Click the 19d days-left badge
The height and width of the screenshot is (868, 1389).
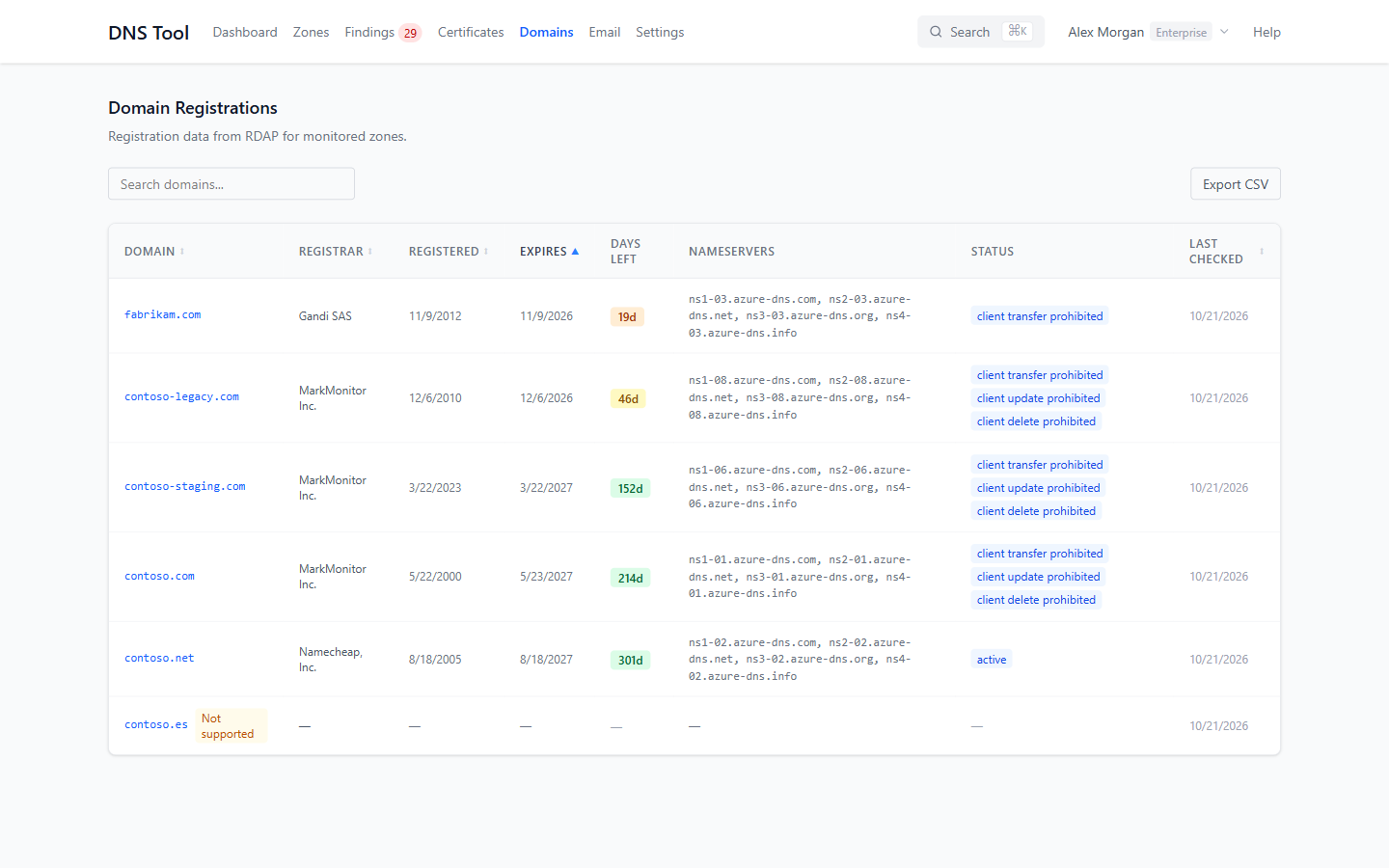[x=627, y=316]
